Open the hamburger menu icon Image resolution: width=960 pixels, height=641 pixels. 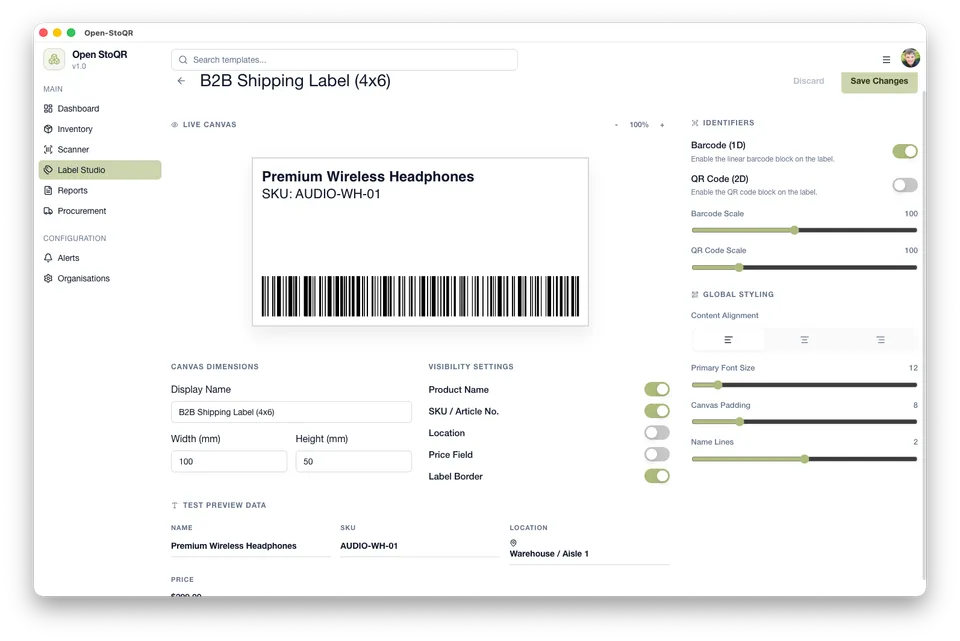(x=886, y=59)
